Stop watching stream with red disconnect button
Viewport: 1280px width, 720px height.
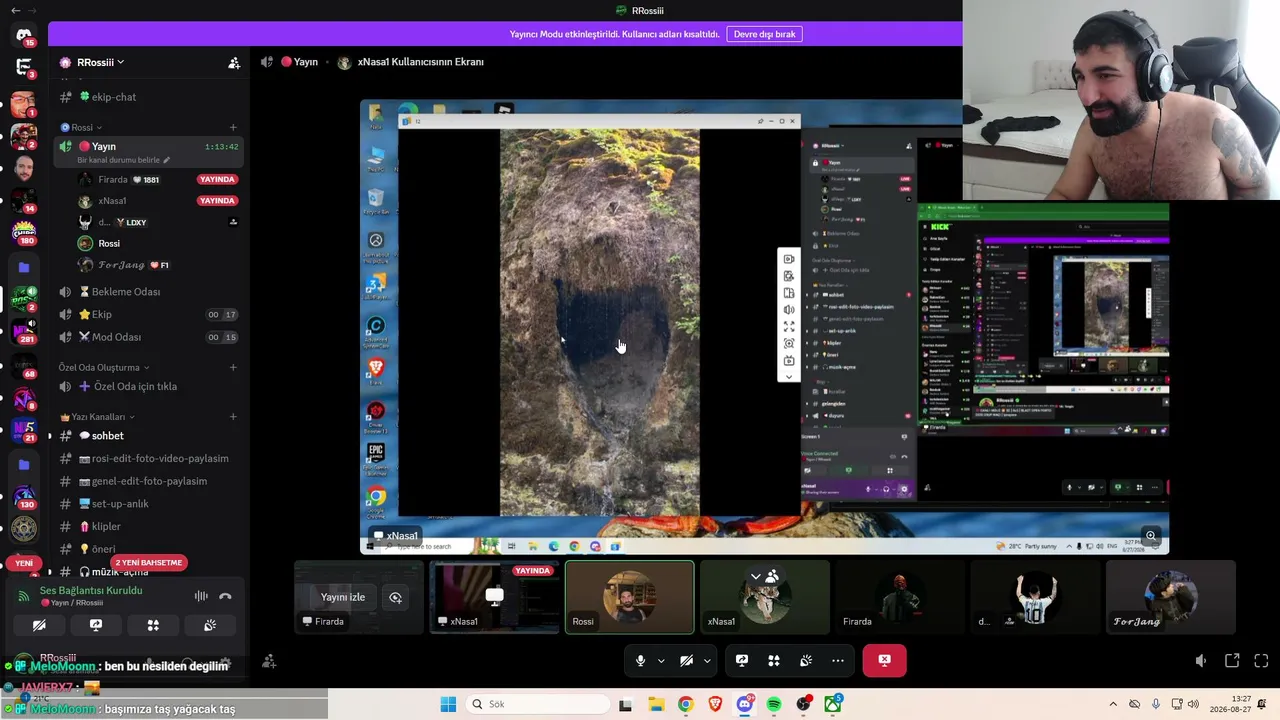pos(884,660)
